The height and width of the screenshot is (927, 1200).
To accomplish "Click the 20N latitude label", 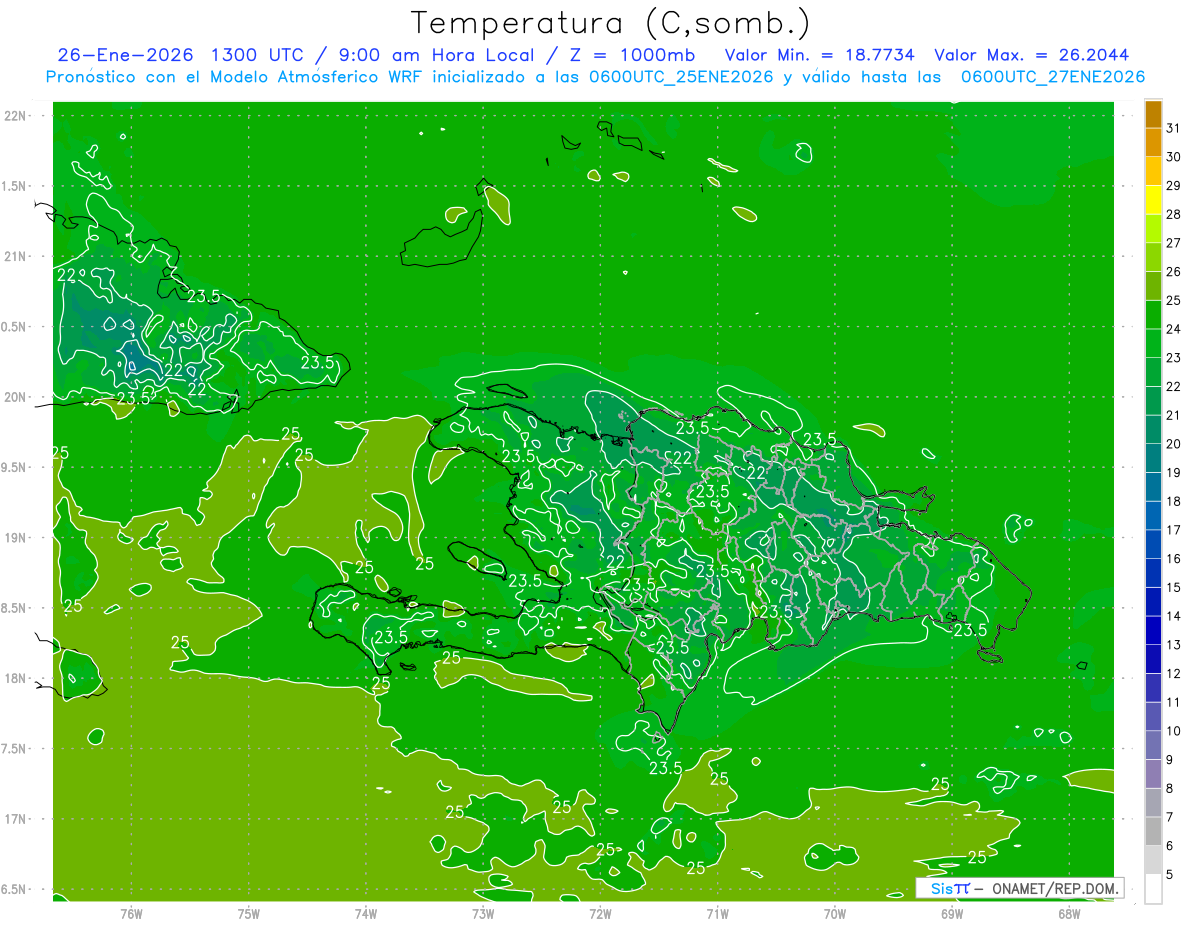I will pyautogui.click(x=17, y=397).
